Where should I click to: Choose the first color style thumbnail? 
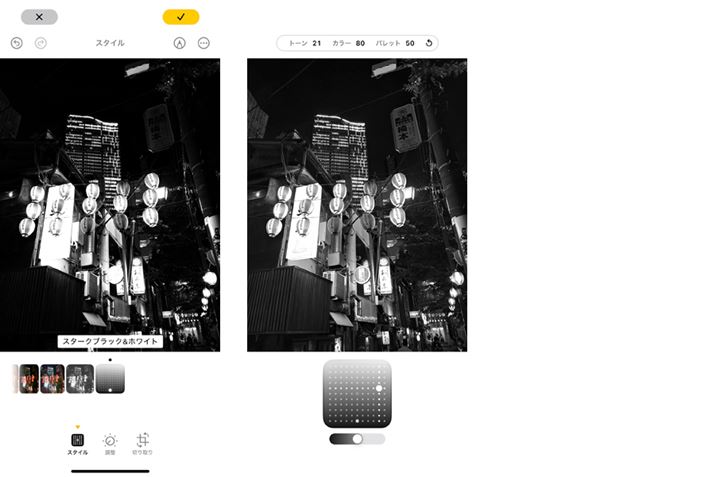click(29, 378)
